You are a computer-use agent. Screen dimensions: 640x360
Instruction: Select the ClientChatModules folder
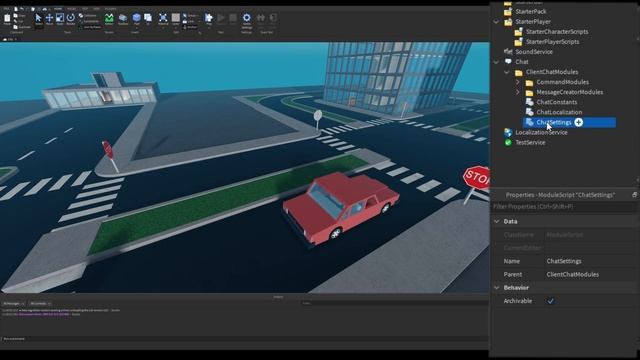coord(552,72)
